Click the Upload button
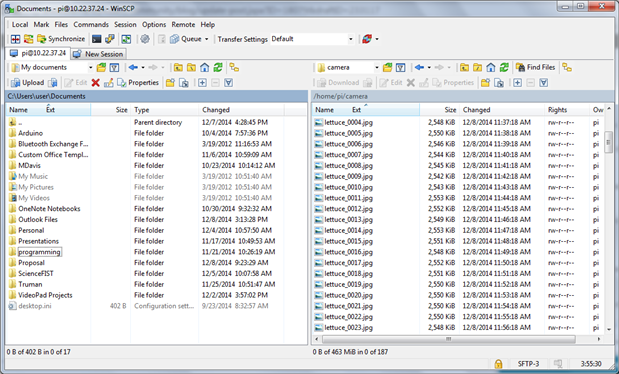 point(28,83)
